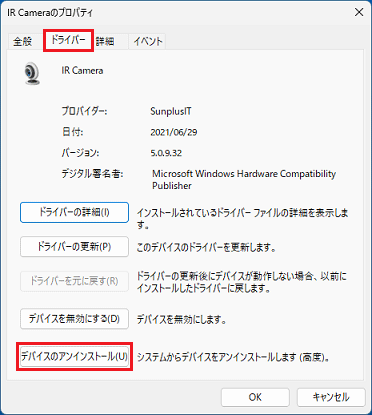Click ドライバーの更新(P) button
Screen dimensions: 372x415
(74, 247)
